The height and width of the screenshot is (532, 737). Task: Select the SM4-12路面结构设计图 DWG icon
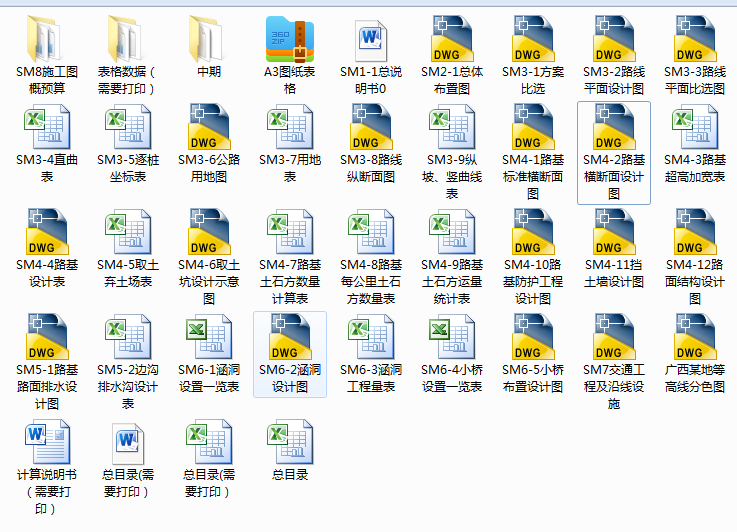(695, 232)
